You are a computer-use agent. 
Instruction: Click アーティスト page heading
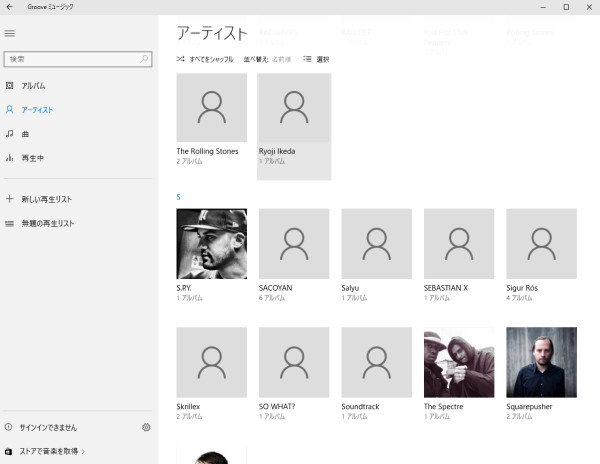click(212, 33)
